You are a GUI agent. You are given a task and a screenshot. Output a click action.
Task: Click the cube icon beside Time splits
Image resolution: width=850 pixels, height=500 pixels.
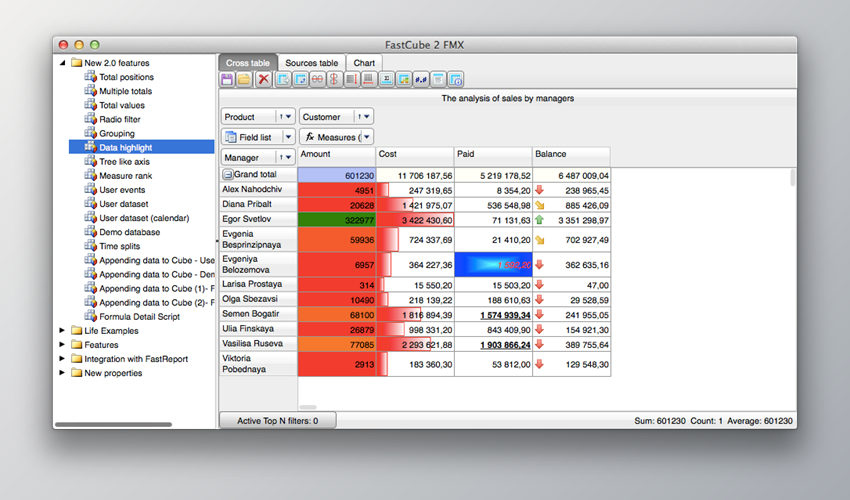91,246
